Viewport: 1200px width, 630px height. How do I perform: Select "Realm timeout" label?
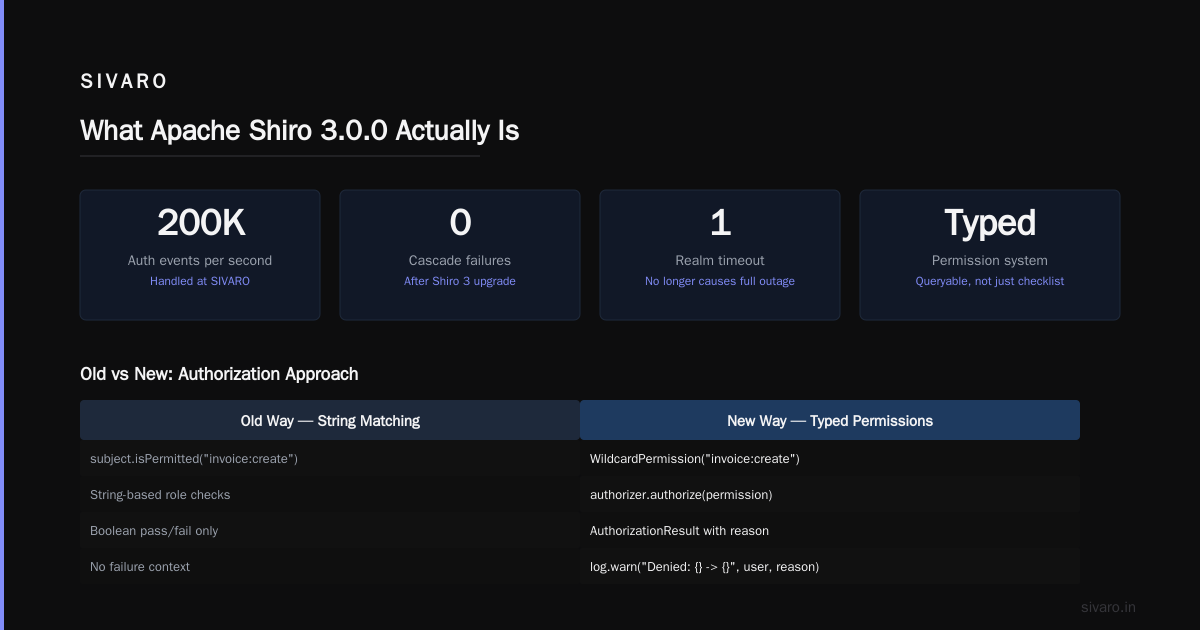click(x=720, y=260)
